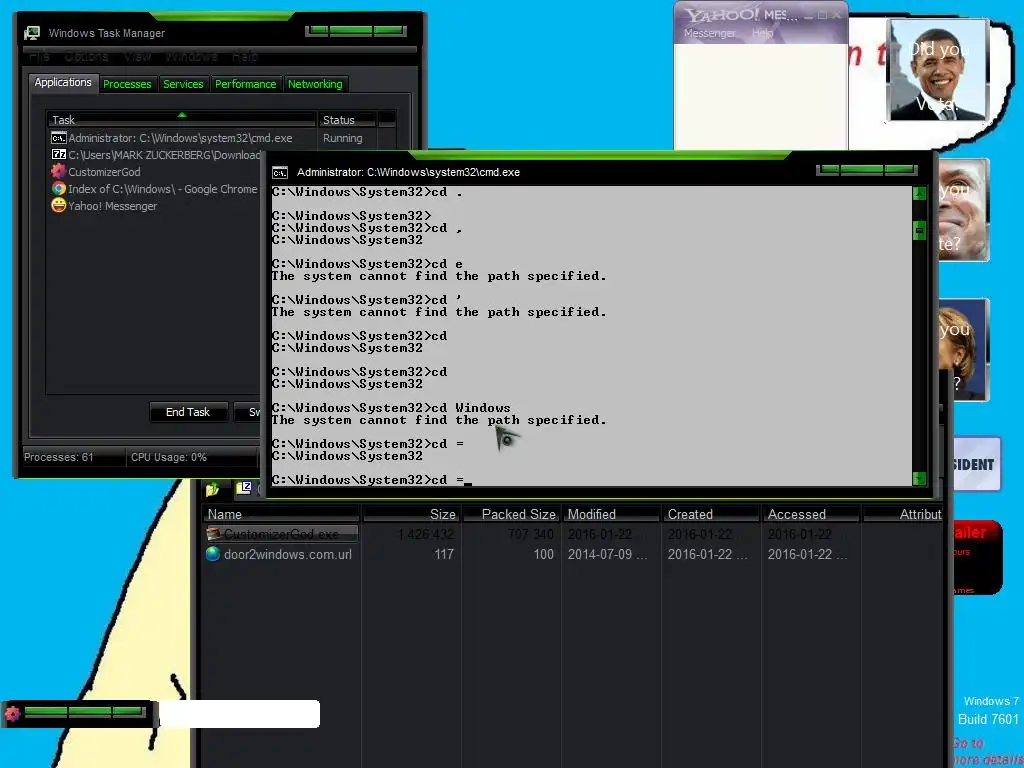Click 'Processes: 61' in the status bar

point(59,457)
